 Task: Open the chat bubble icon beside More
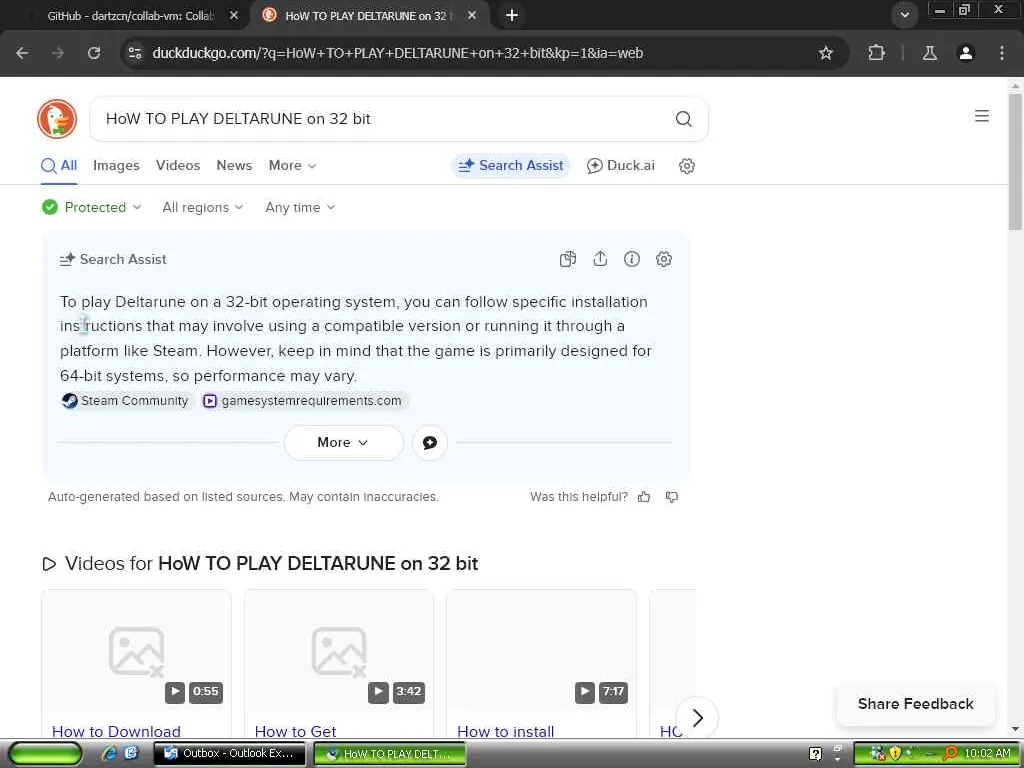click(x=430, y=443)
